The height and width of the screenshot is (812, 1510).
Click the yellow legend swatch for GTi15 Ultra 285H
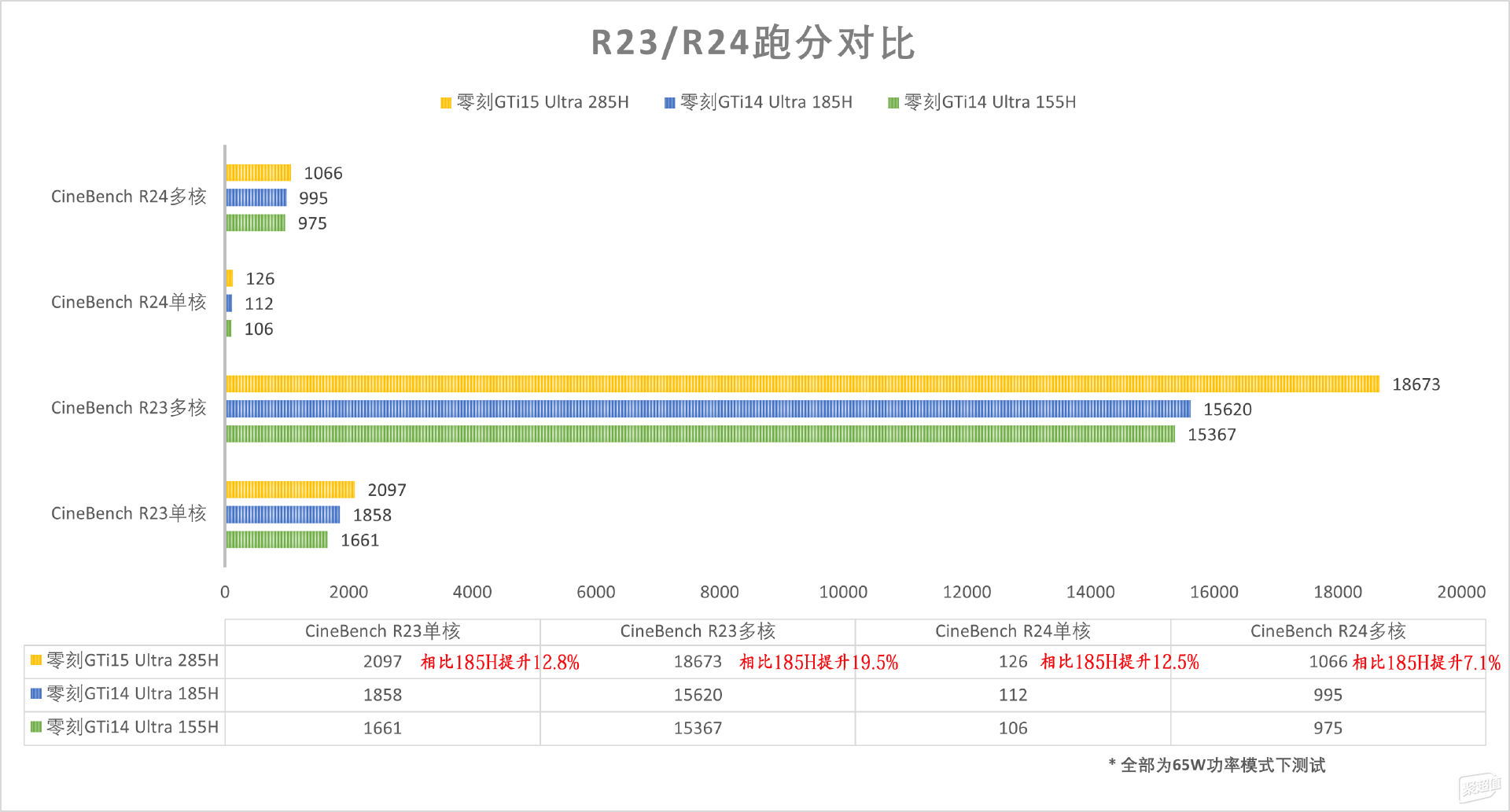pos(446,103)
